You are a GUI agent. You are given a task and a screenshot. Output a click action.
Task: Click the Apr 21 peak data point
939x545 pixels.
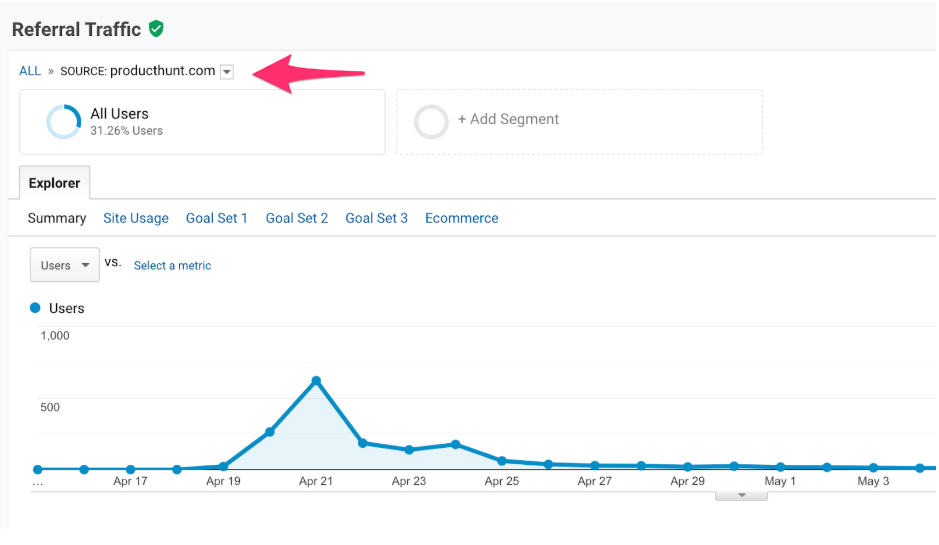316,381
